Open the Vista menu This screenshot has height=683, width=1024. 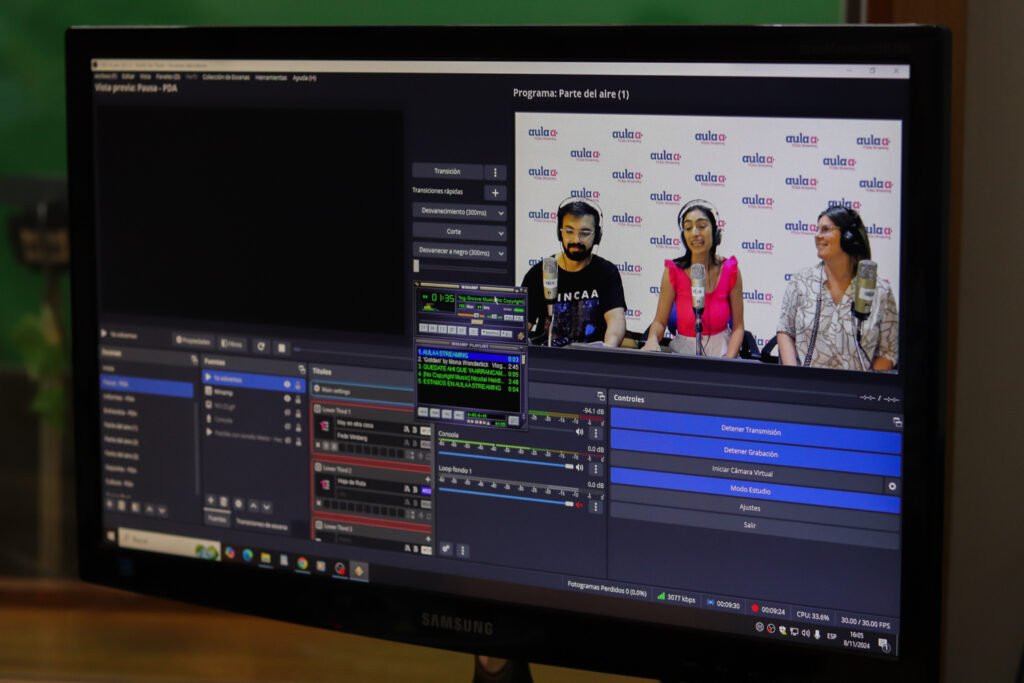coord(145,76)
